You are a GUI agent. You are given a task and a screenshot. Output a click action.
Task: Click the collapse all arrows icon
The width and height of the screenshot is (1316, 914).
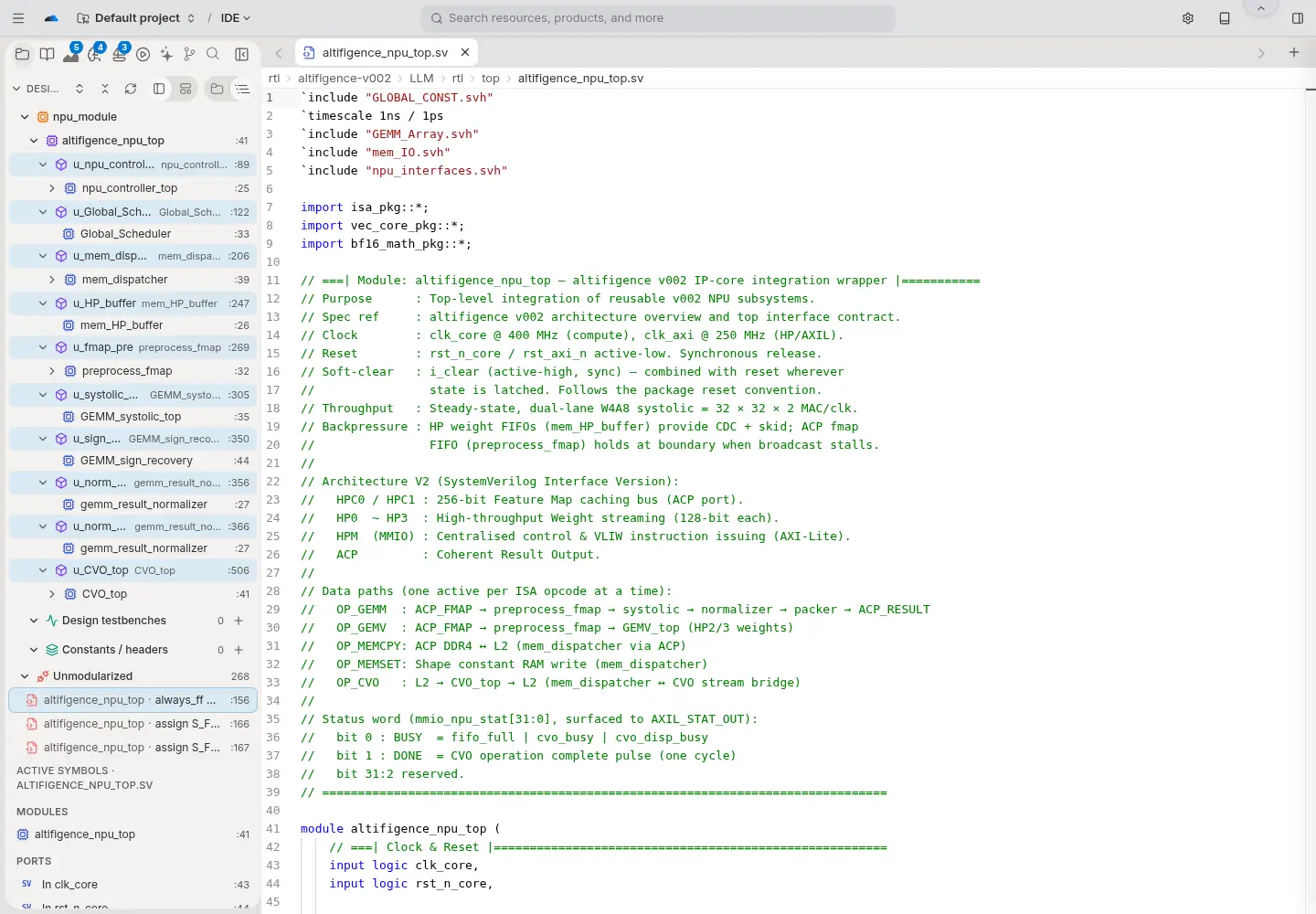(x=105, y=89)
